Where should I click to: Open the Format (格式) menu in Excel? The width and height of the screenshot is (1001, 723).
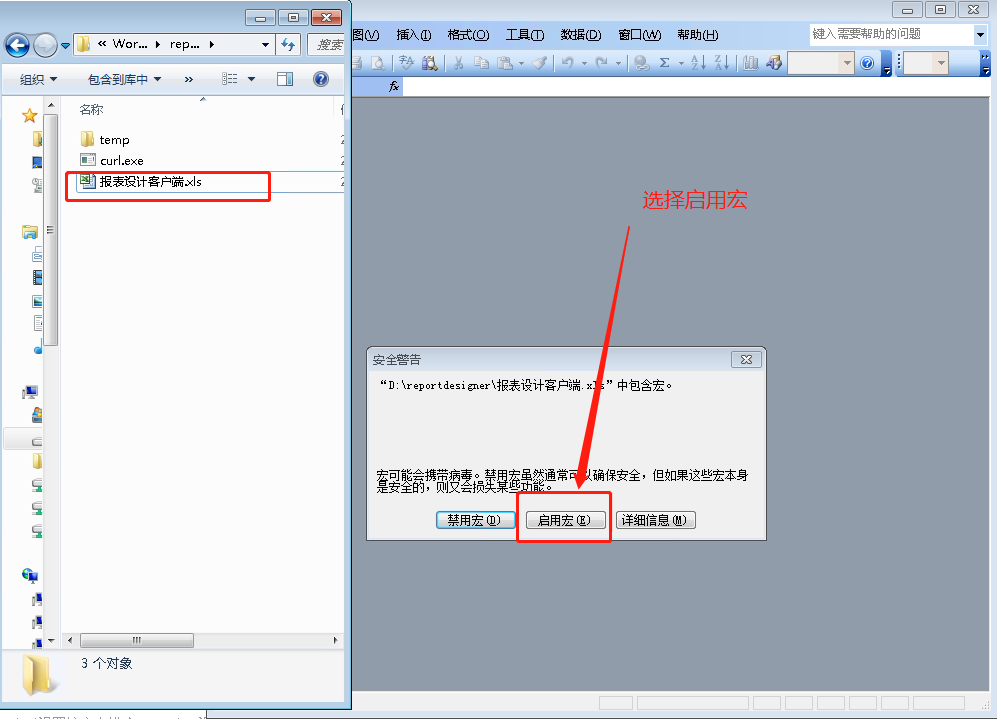(x=468, y=34)
